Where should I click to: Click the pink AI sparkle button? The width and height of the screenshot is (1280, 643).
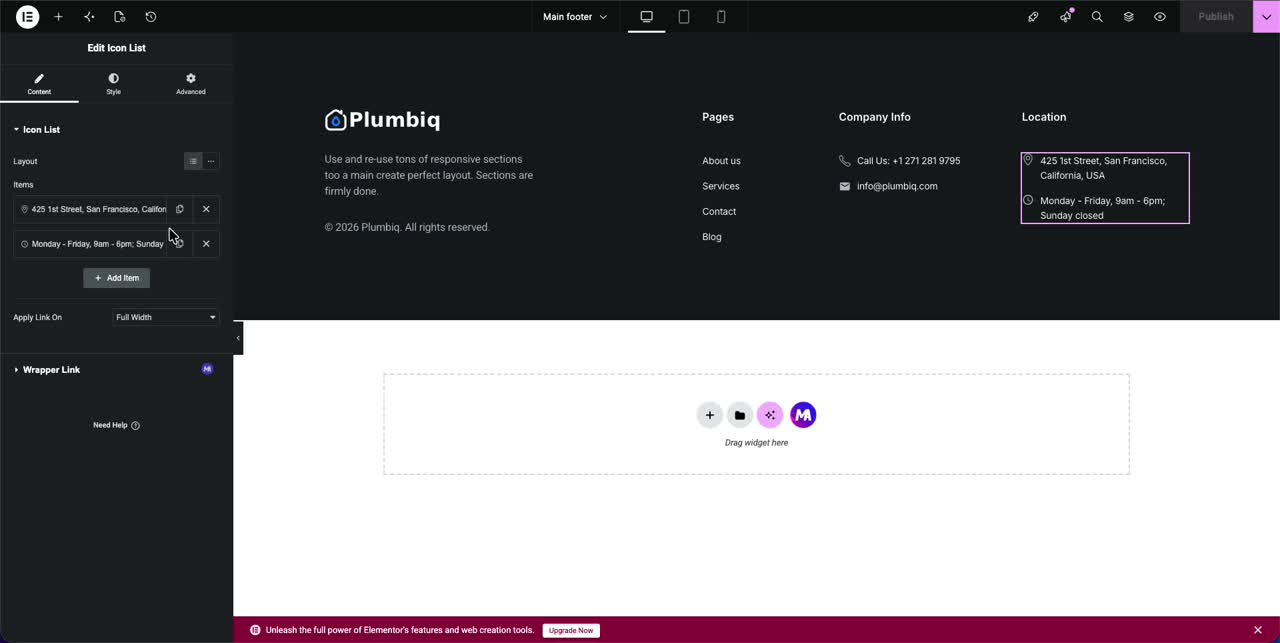(x=770, y=415)
